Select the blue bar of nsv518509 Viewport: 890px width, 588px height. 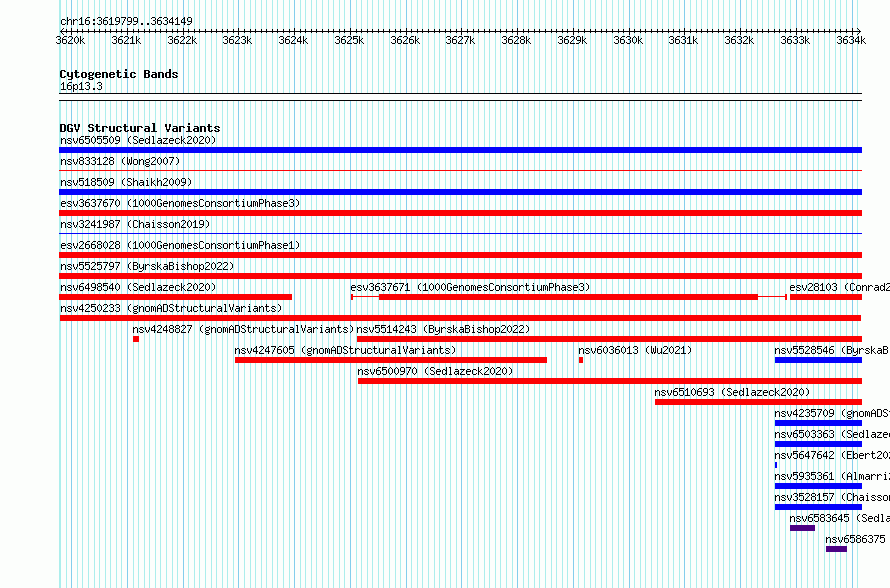(x=460, y=192)
